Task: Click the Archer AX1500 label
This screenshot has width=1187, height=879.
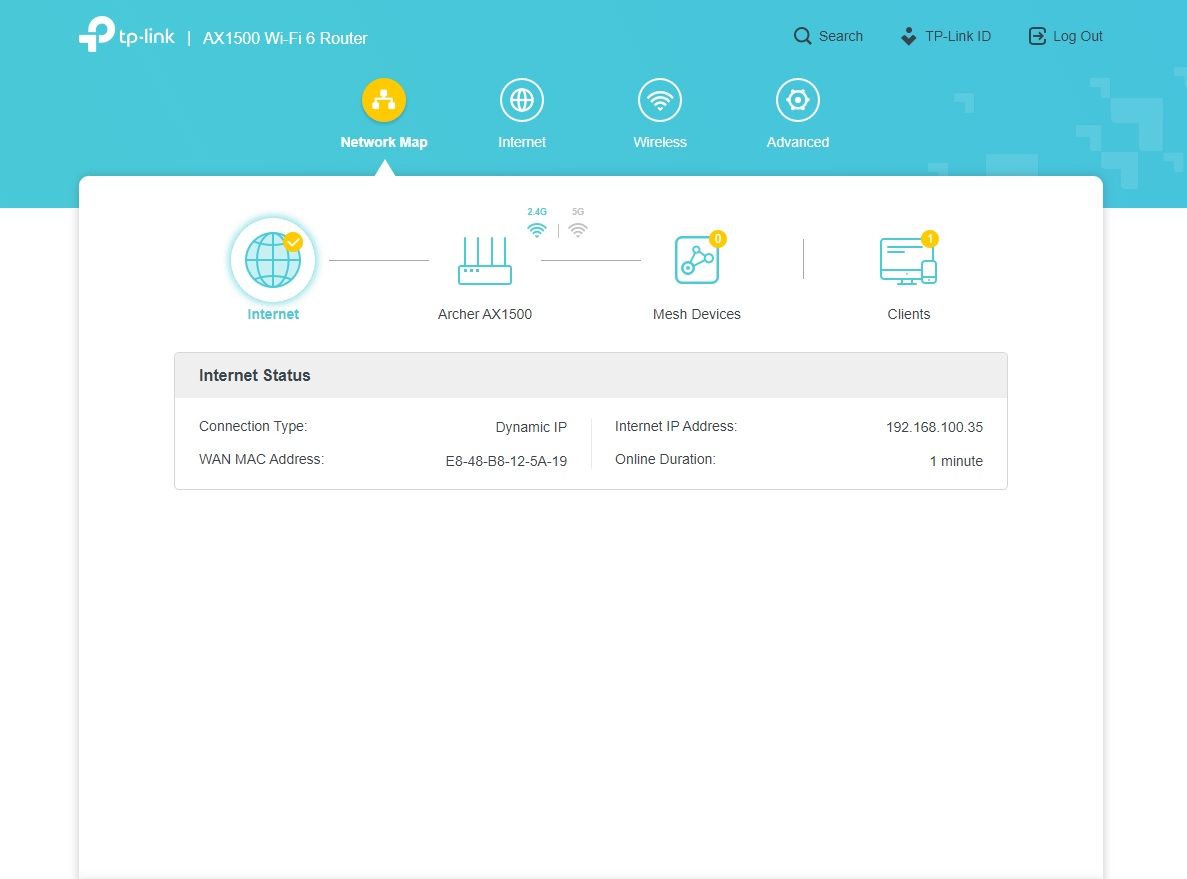Action: (x=484, y=314)
